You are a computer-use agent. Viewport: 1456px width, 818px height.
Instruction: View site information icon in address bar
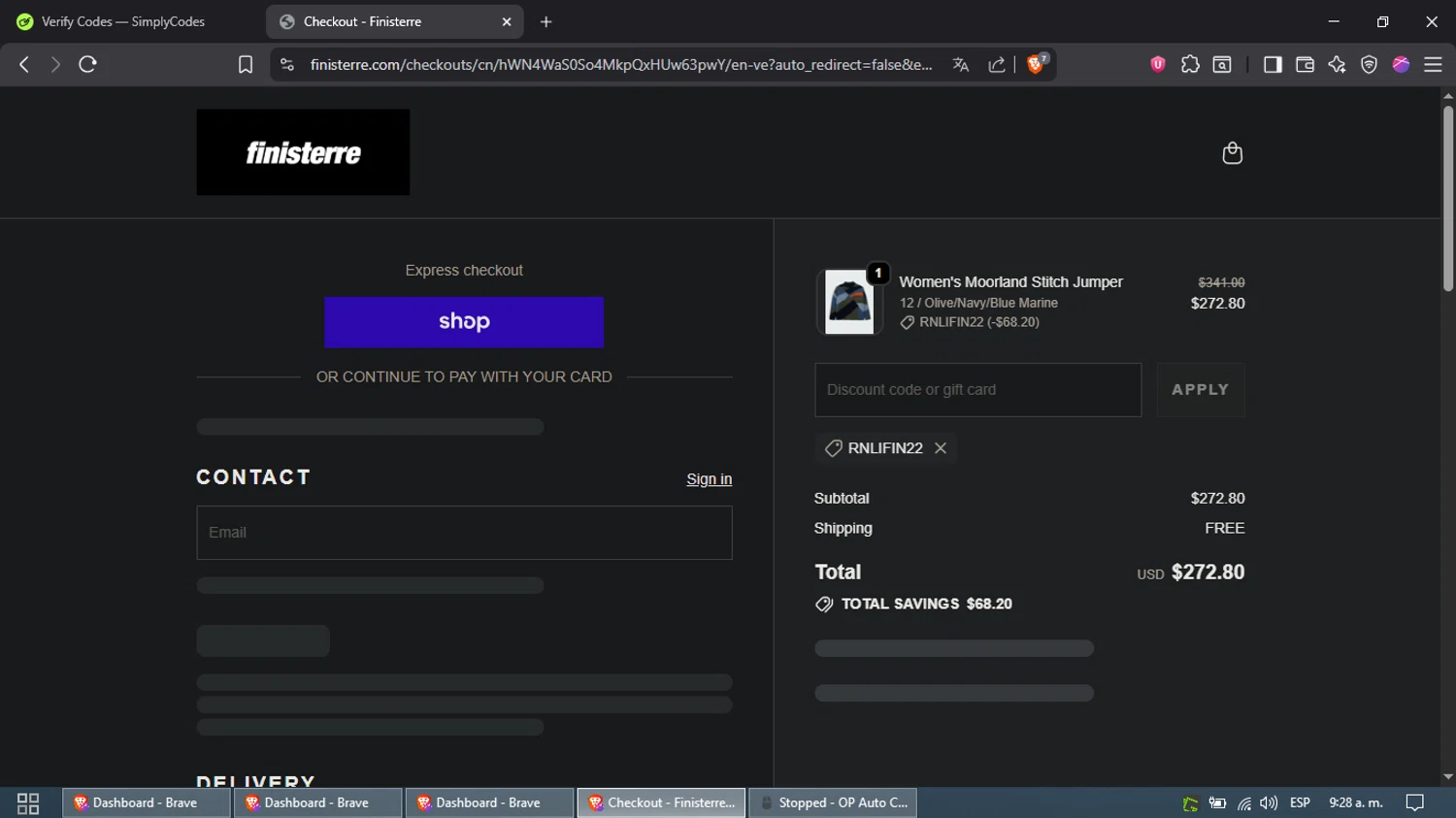tap(286, 64)
